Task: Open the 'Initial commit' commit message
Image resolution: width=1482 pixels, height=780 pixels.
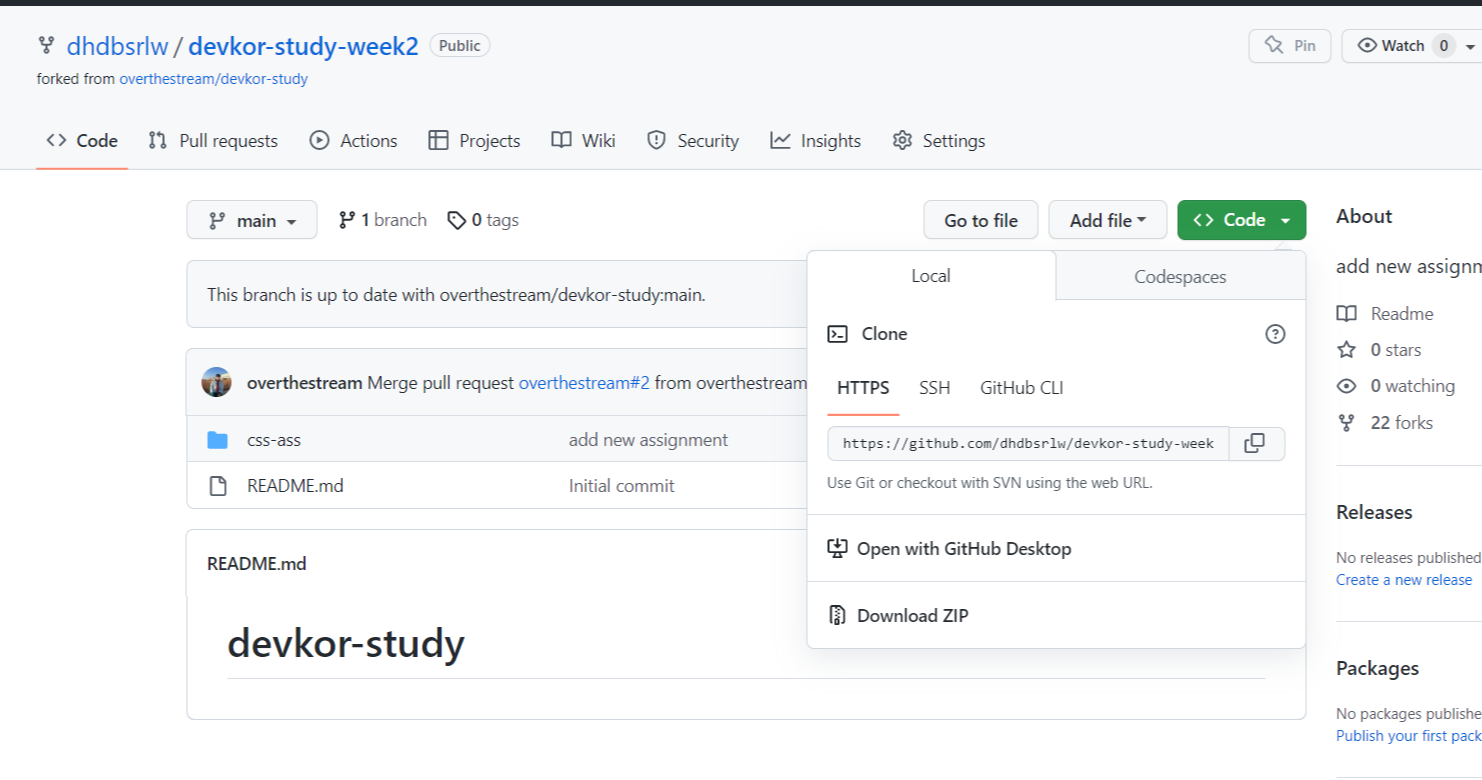Action: pos(622,486)
